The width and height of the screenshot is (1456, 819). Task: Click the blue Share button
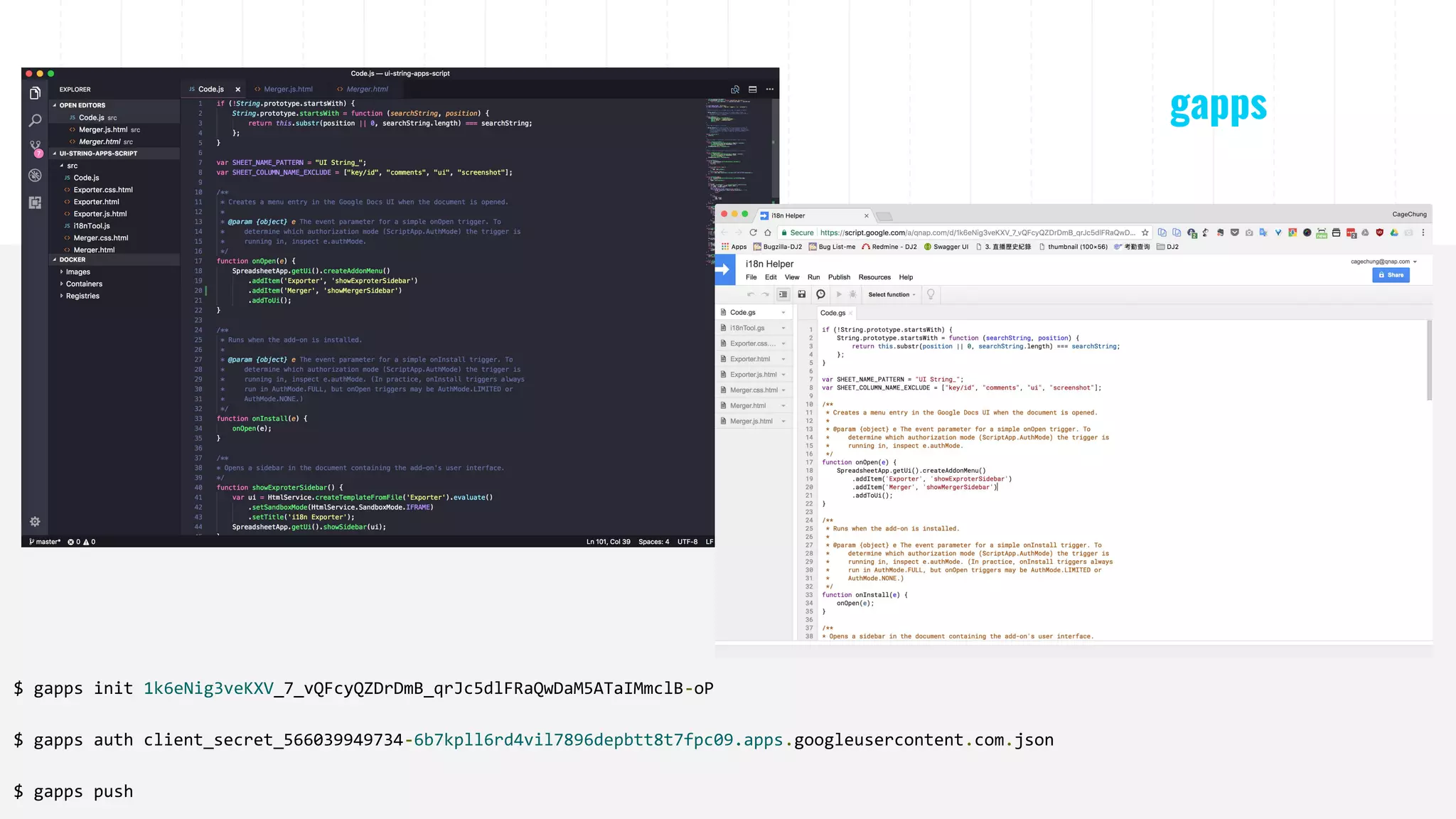coord(1391,275)
